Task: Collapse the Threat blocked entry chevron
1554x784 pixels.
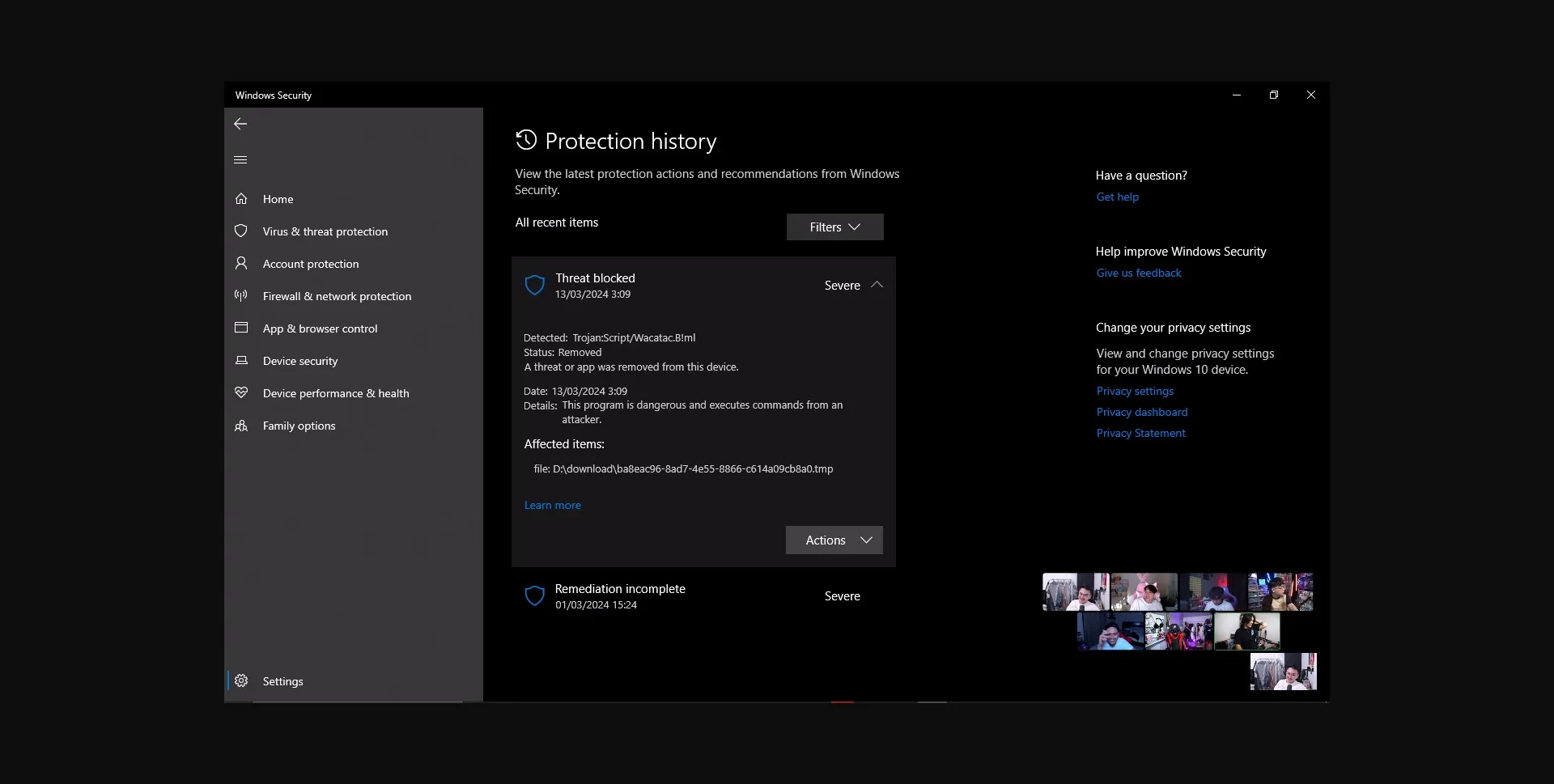Action: (x=877, y=286)
